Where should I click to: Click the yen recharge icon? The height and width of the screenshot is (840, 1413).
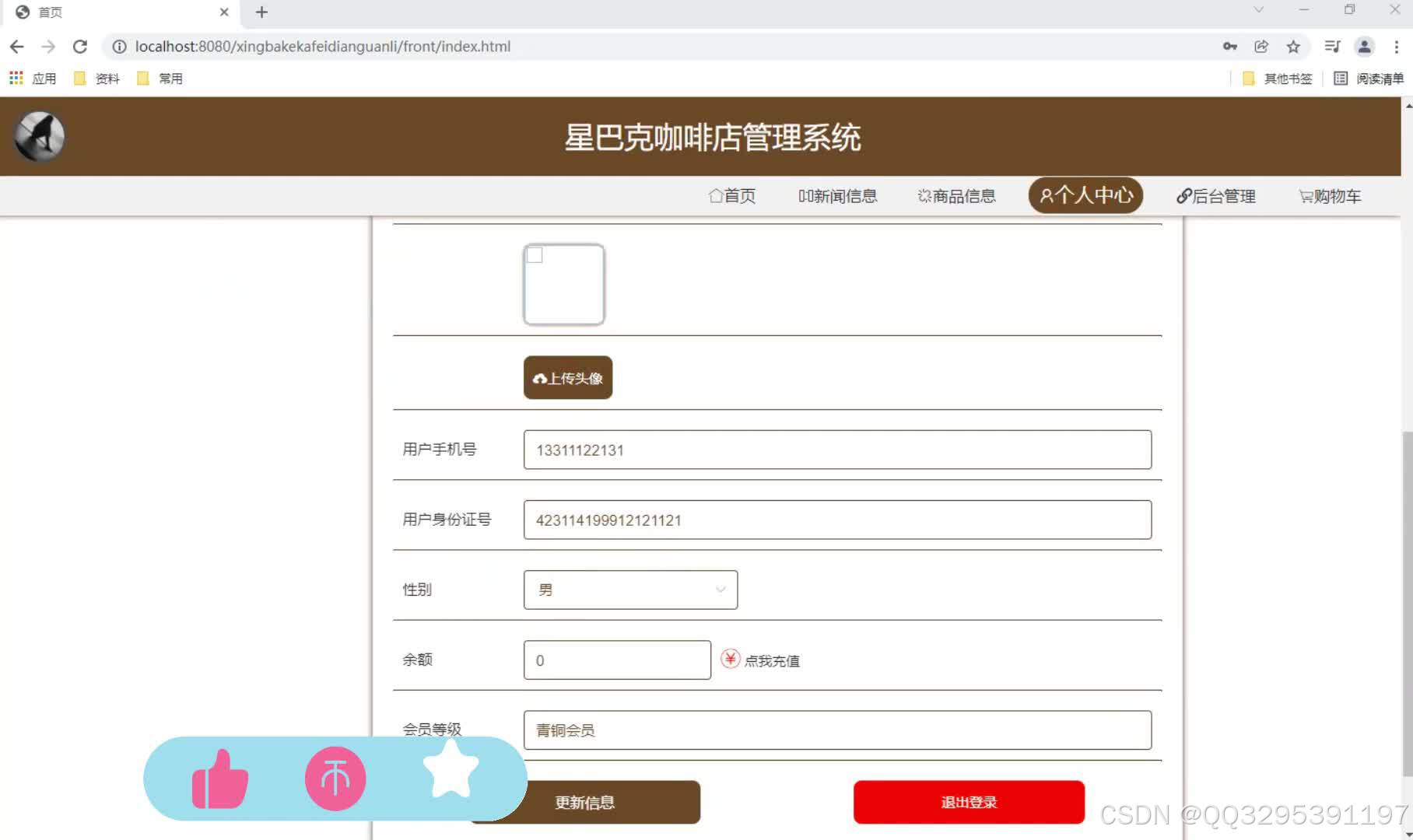[730, 660]
